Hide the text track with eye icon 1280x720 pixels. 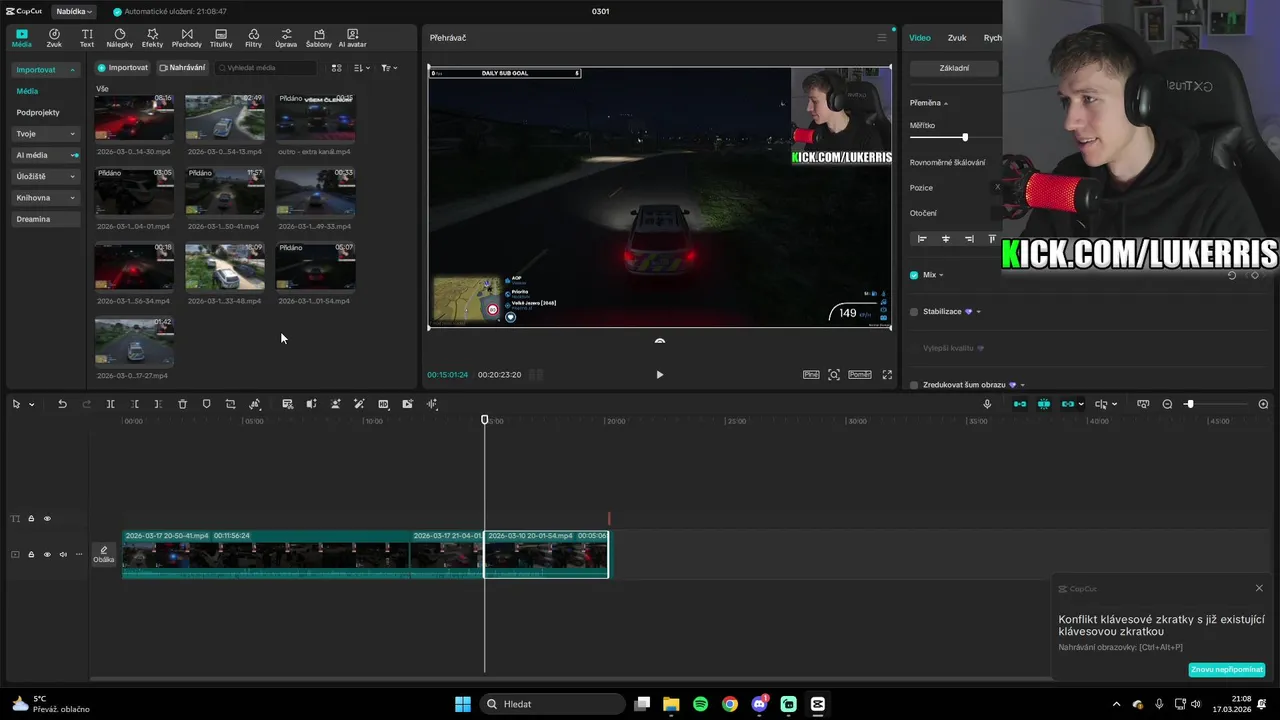tap(47, 519)
